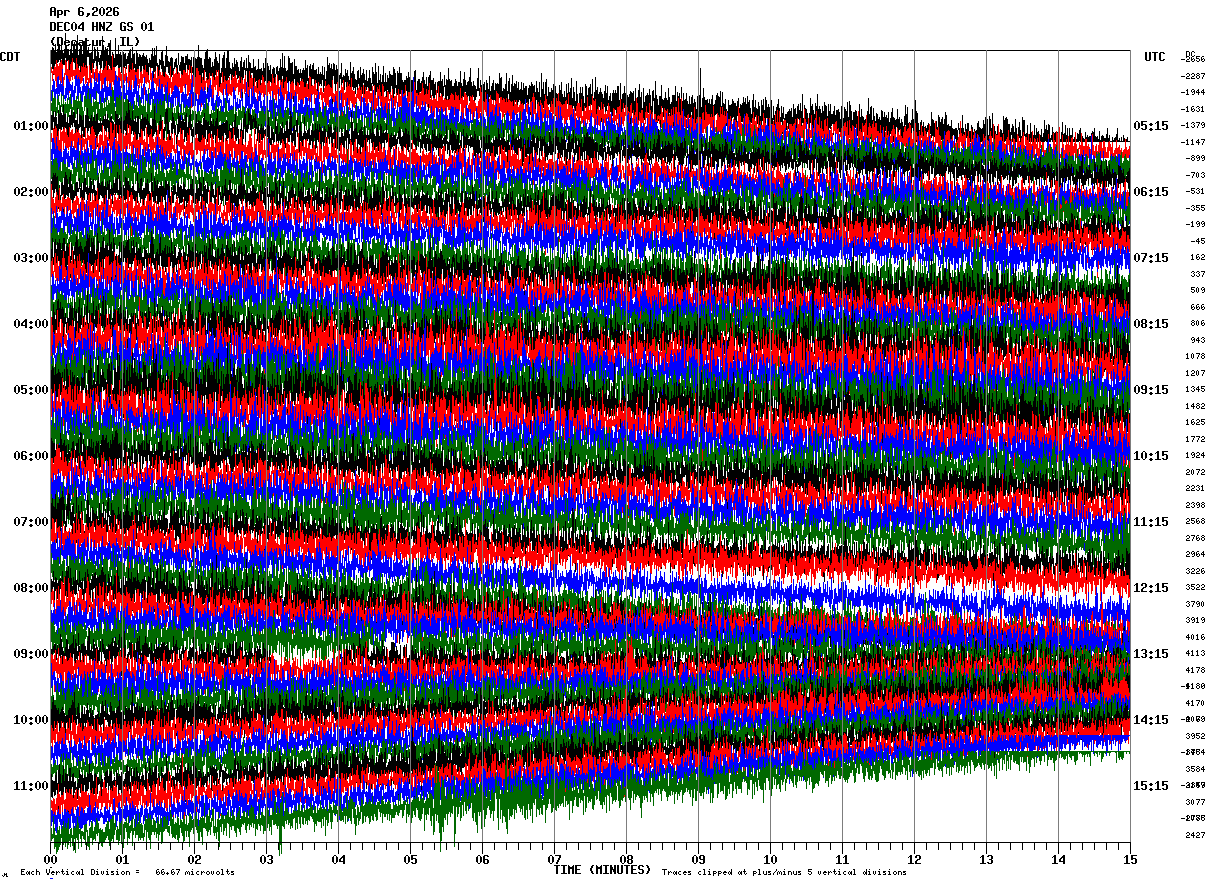Click the "Traces clipped at plus/minus 5 vertical divisions" note
This screenshot has height=886, width=1210.
pyautogui.click(x=784, y=872)
